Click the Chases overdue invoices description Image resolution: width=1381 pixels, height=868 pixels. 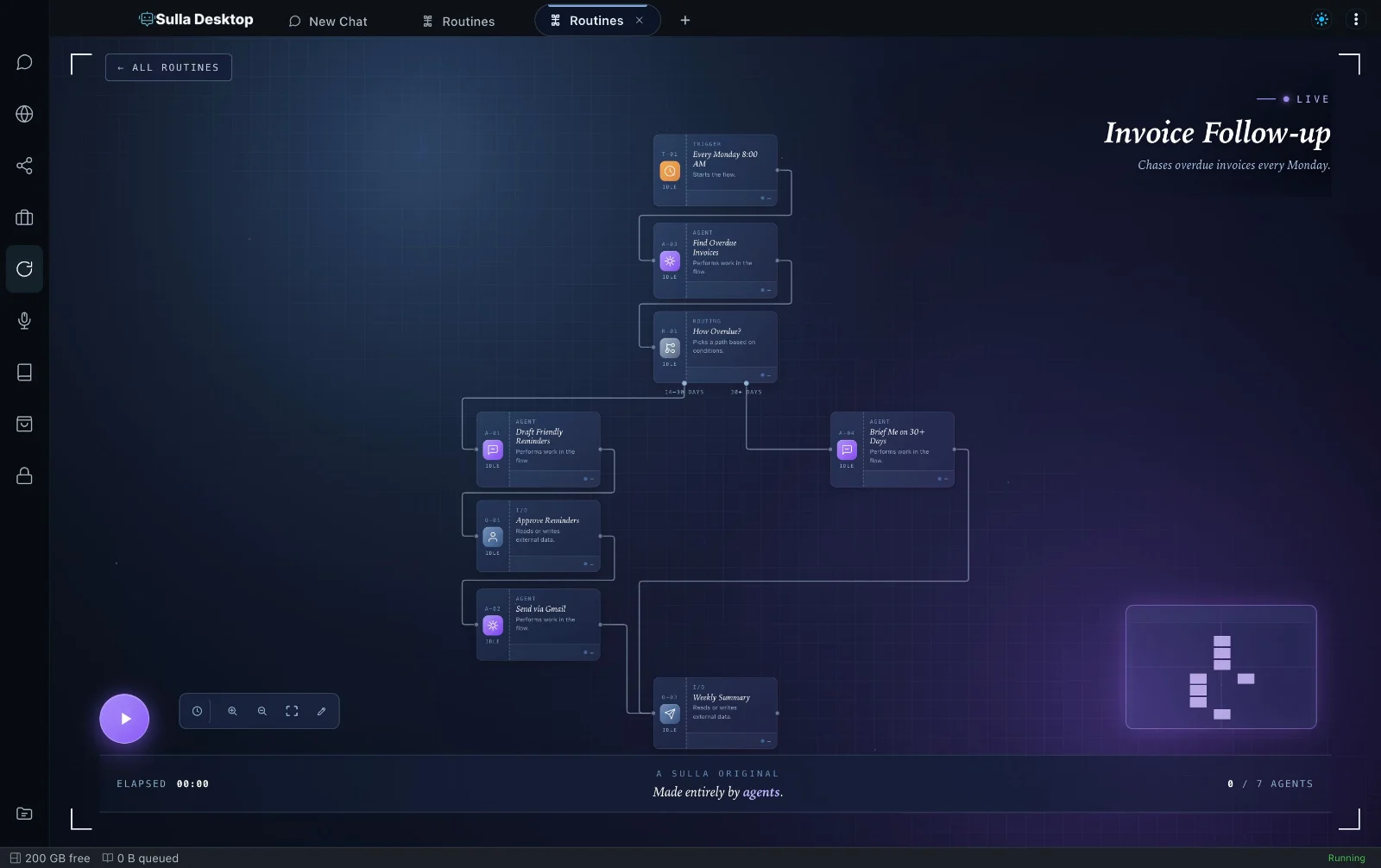point(1233,165)
